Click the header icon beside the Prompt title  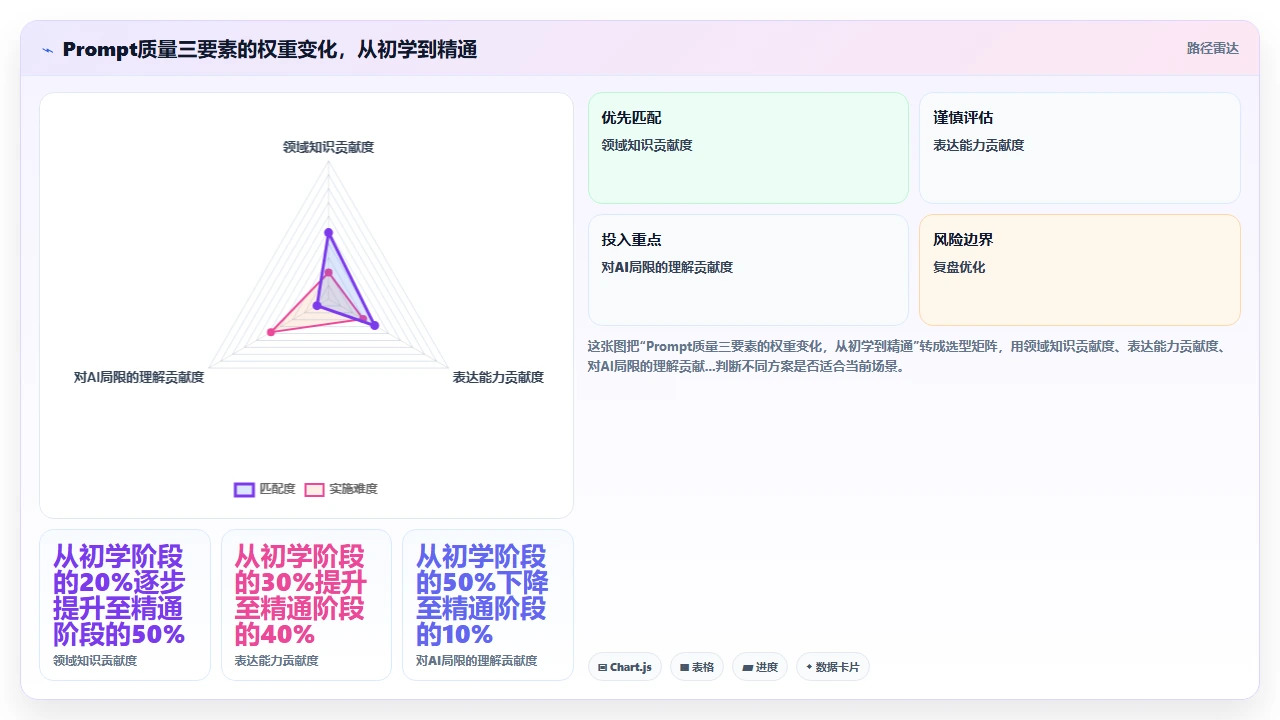47,49
